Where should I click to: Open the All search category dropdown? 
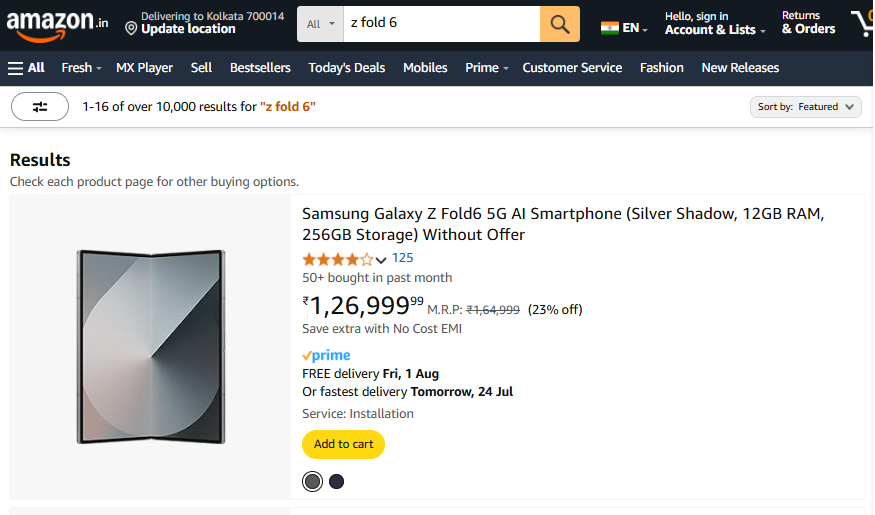(320, 23)
